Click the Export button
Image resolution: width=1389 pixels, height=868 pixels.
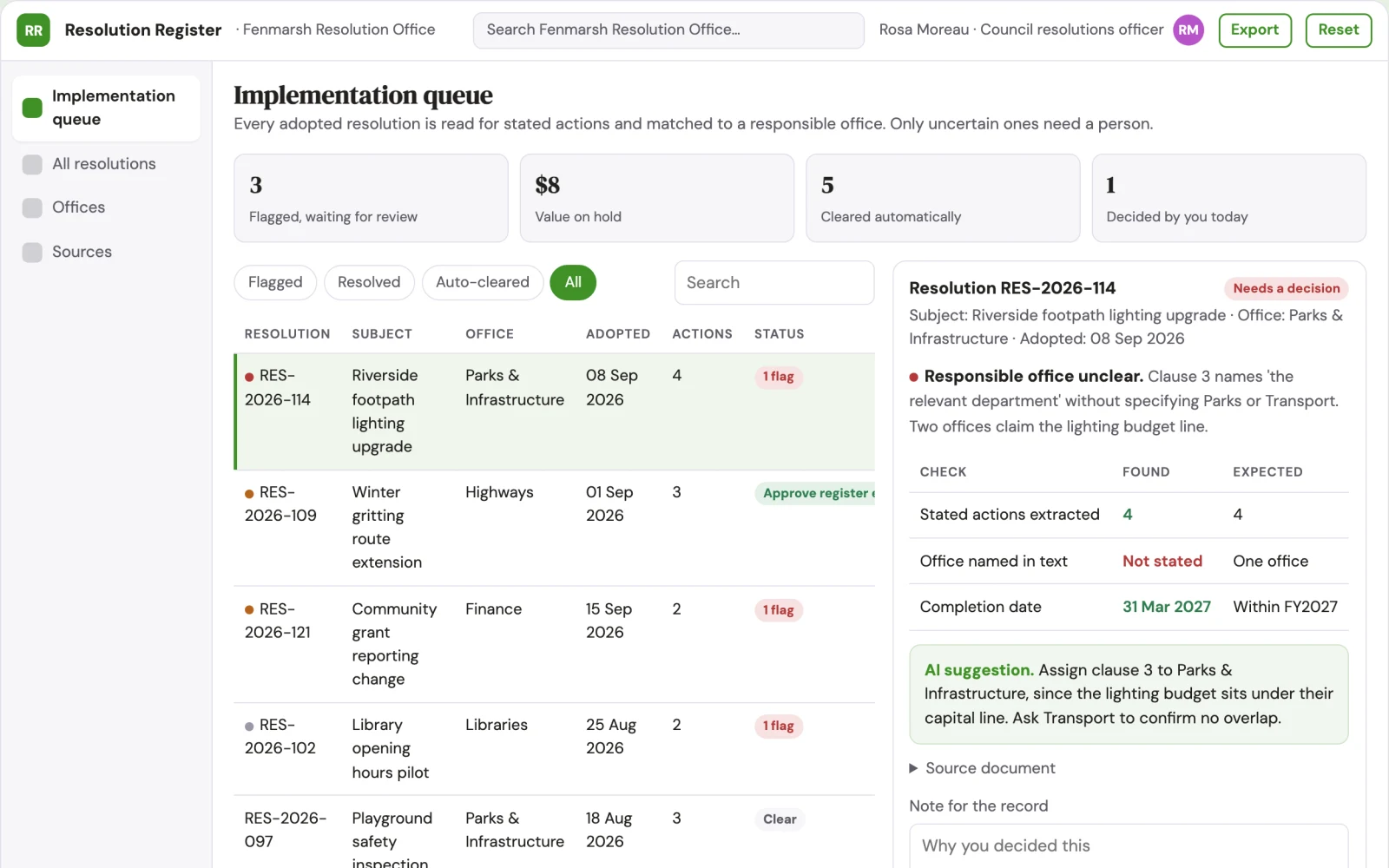(1255, 30)
